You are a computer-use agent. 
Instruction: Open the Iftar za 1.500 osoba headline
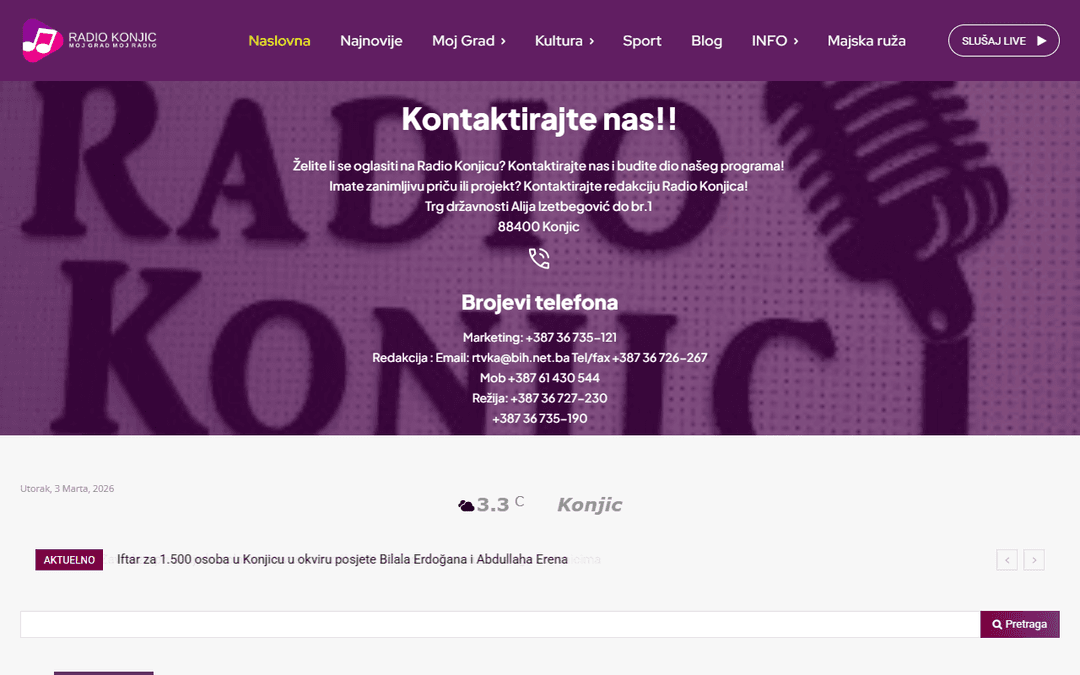pos(342,559)
